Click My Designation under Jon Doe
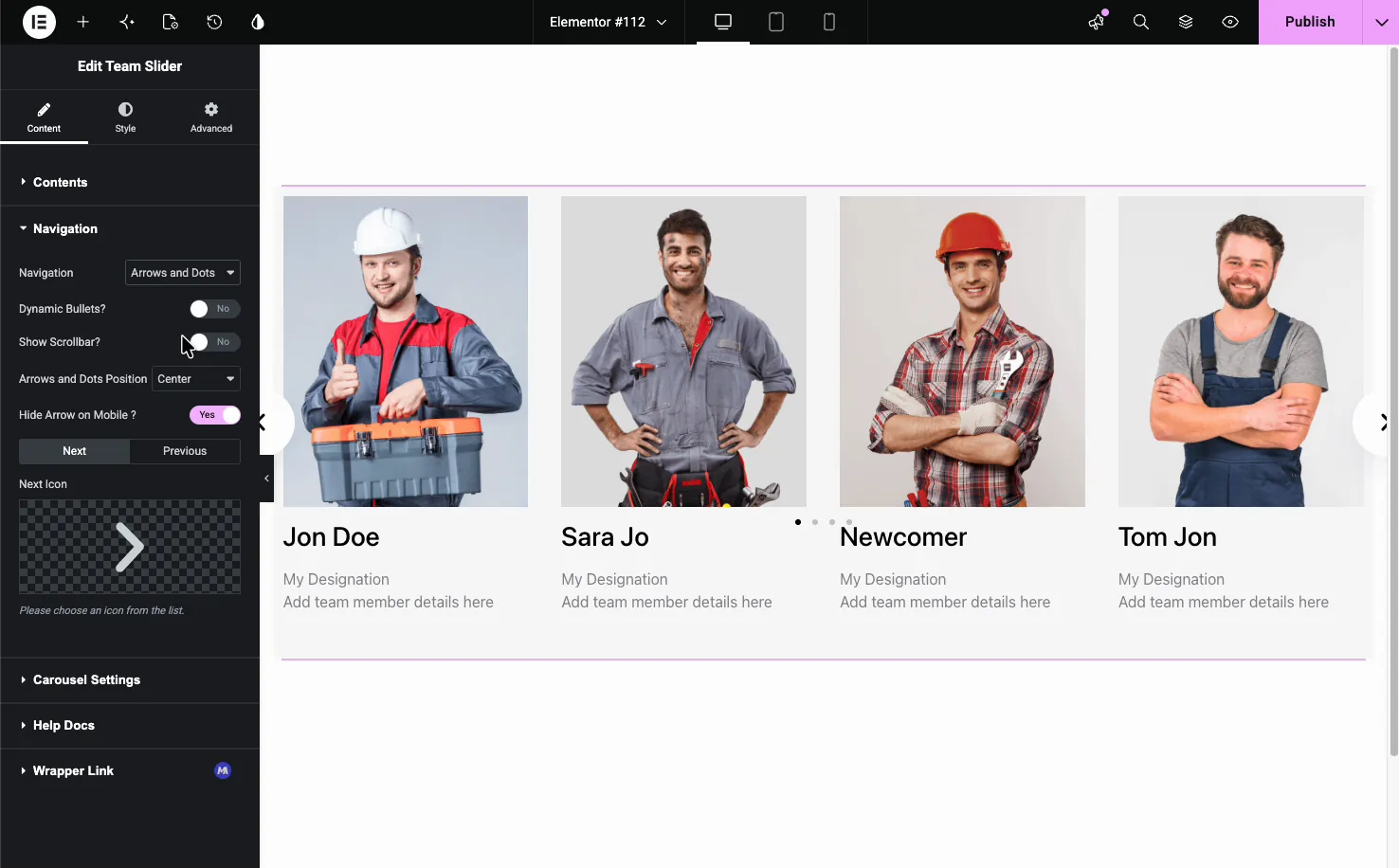Image resolution: width=1399 pixels, height=868 pixels. coord(336,579)
